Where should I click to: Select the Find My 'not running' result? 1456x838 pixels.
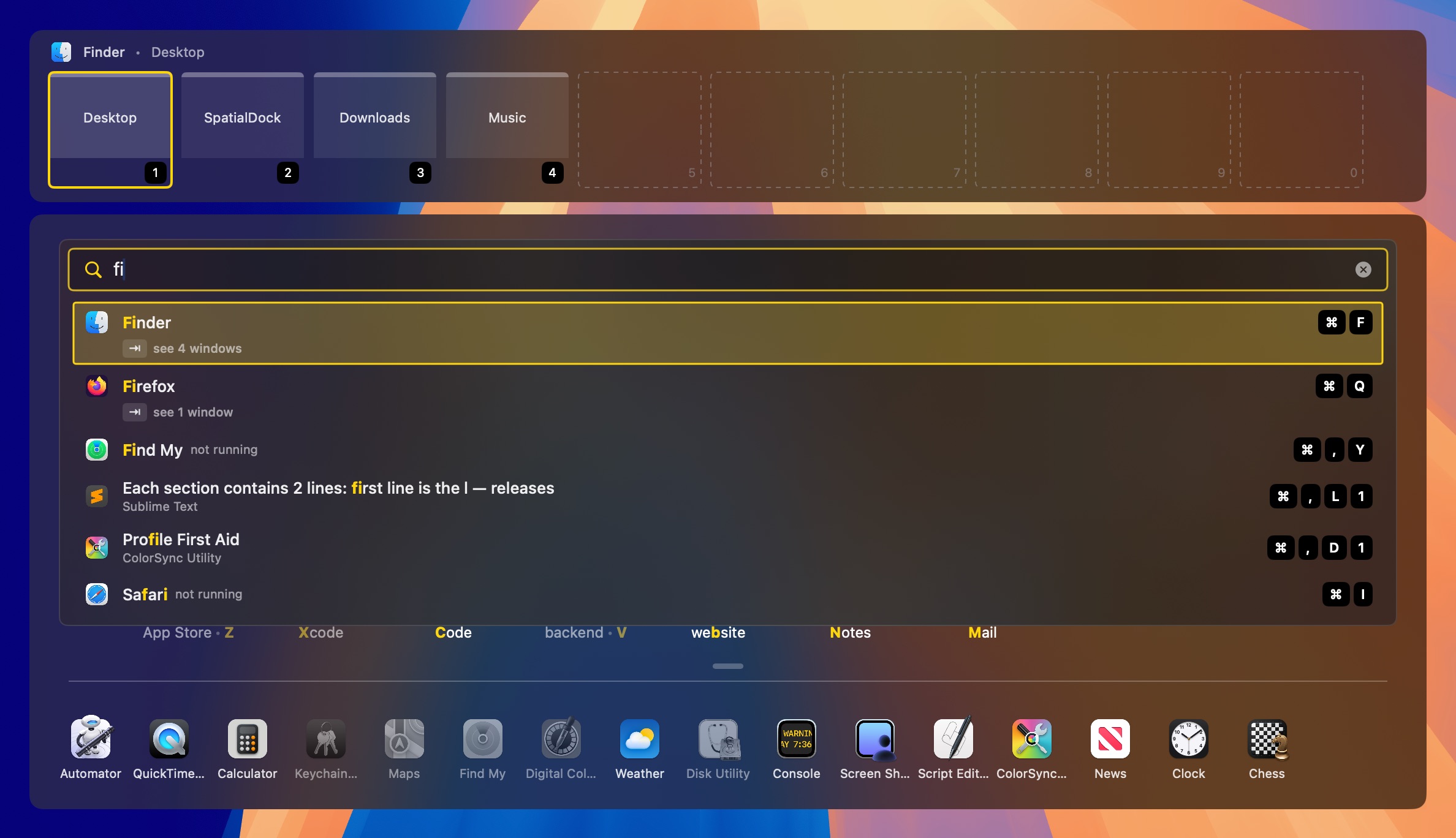coord(728,450)
